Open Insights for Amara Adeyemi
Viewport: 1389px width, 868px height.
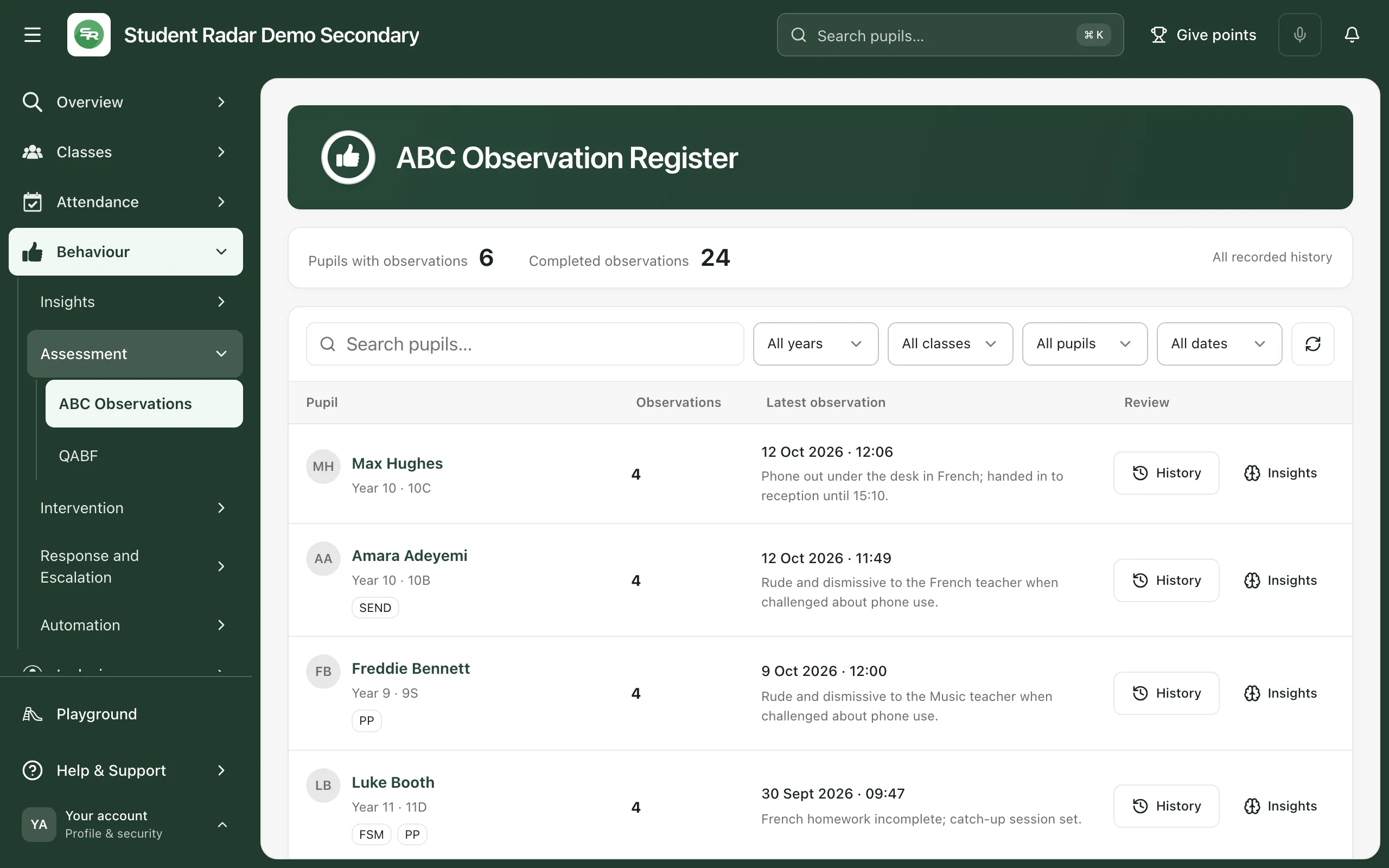click(x=1280, y=580)
